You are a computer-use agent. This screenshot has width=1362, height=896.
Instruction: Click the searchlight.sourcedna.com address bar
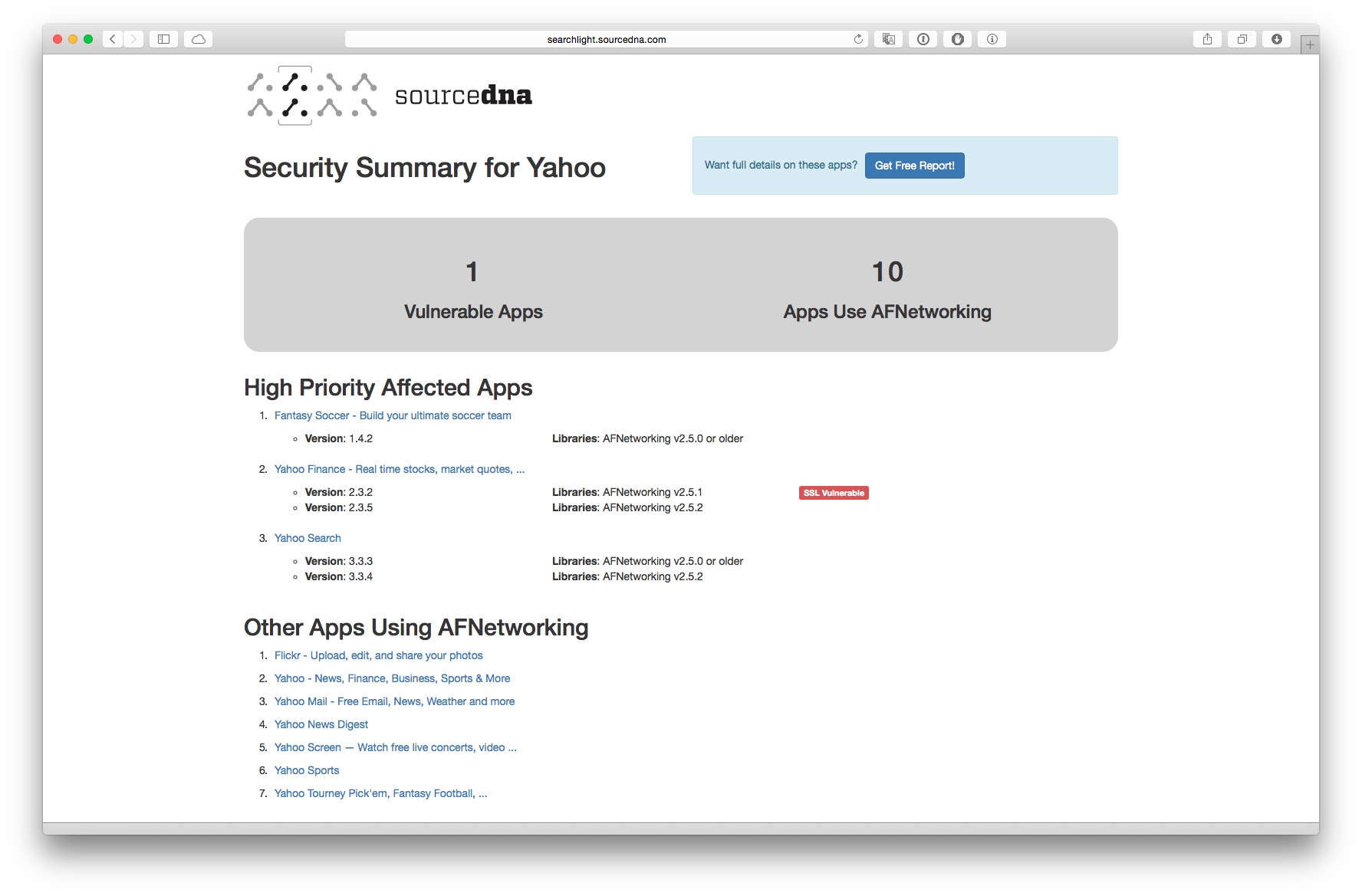tap(606, 39)
